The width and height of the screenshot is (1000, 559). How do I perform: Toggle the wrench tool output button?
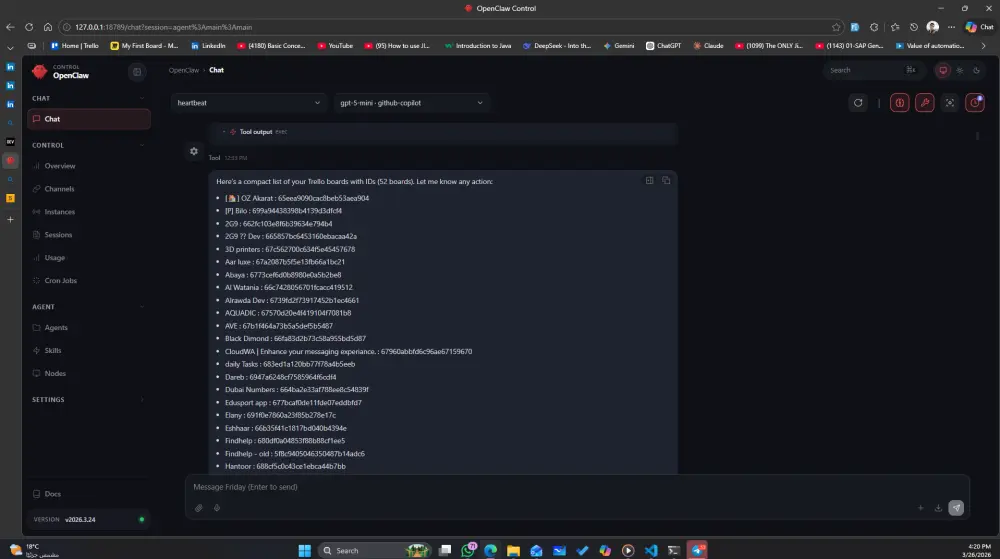pyautogui.click(x=925, y=103)
